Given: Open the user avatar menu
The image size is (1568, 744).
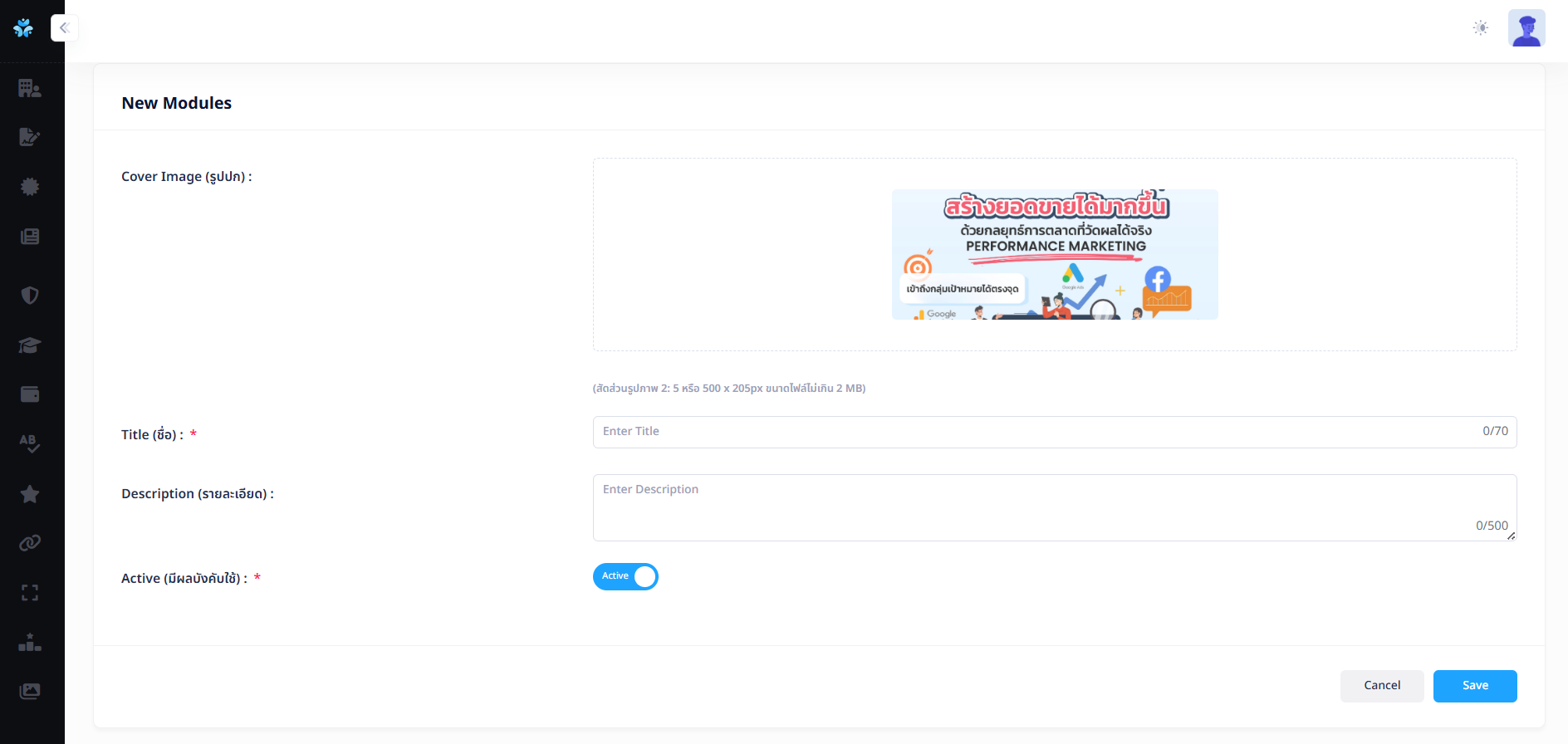Looking at the screenshot, I should [1526, 28].
